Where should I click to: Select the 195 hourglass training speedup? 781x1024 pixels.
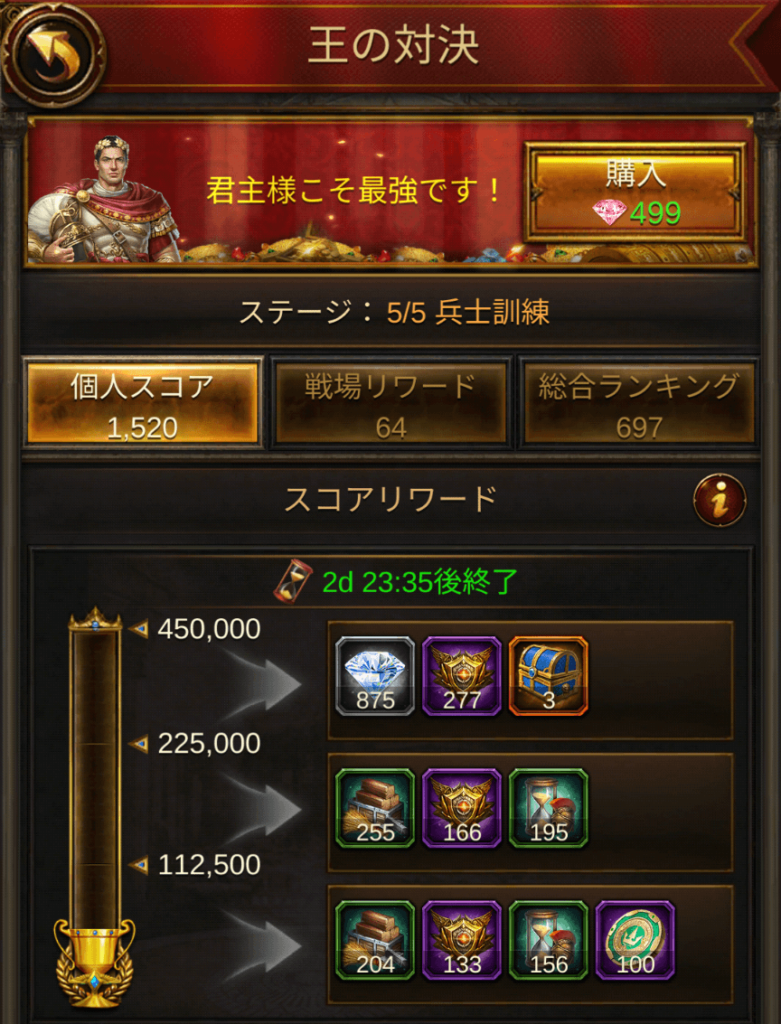click(549, 808)
